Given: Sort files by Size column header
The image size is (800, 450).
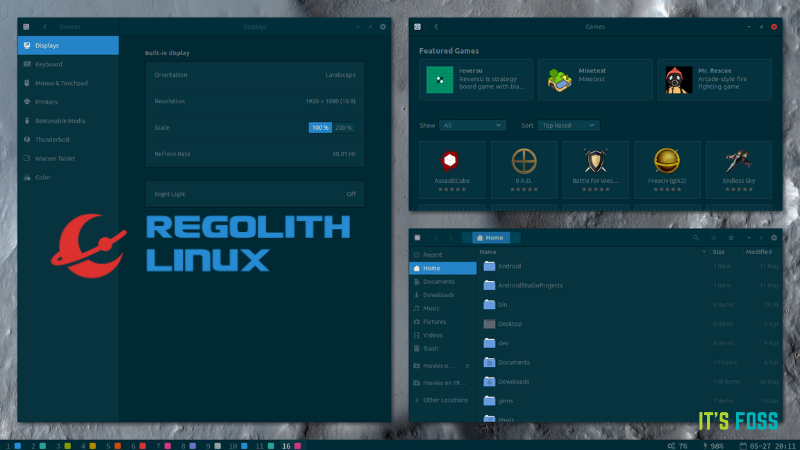Looking at the screenshot, I should (724, 252).
